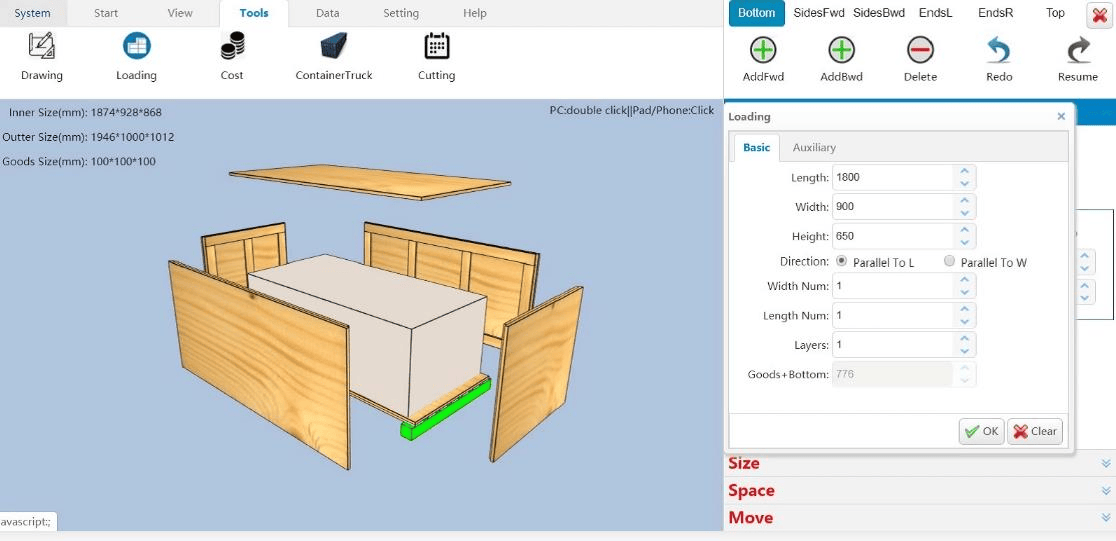
Task: Decrease the Height value with down arrow
Action: [964, 243]
